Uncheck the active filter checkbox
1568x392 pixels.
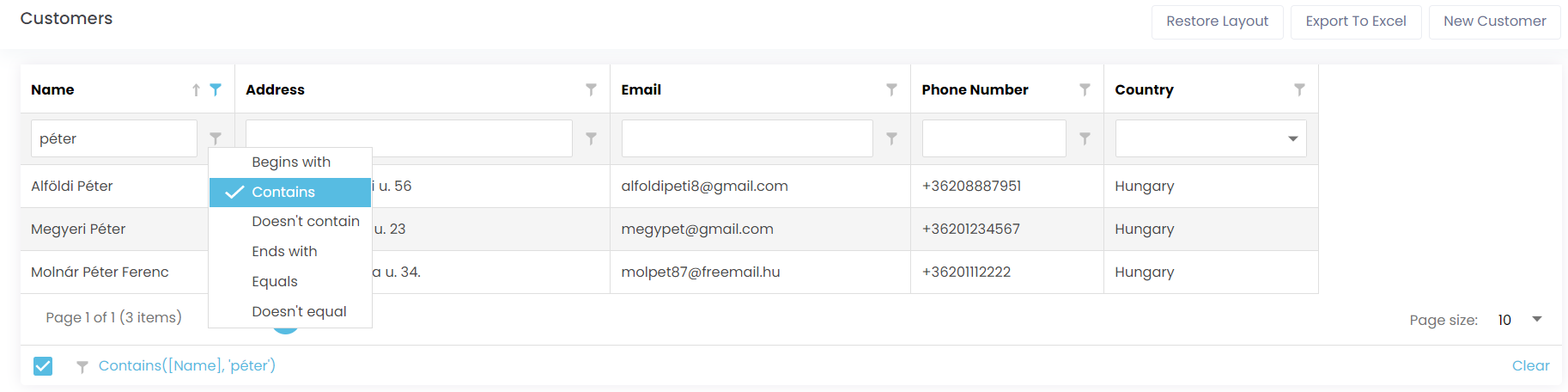(x=43, y=366)
